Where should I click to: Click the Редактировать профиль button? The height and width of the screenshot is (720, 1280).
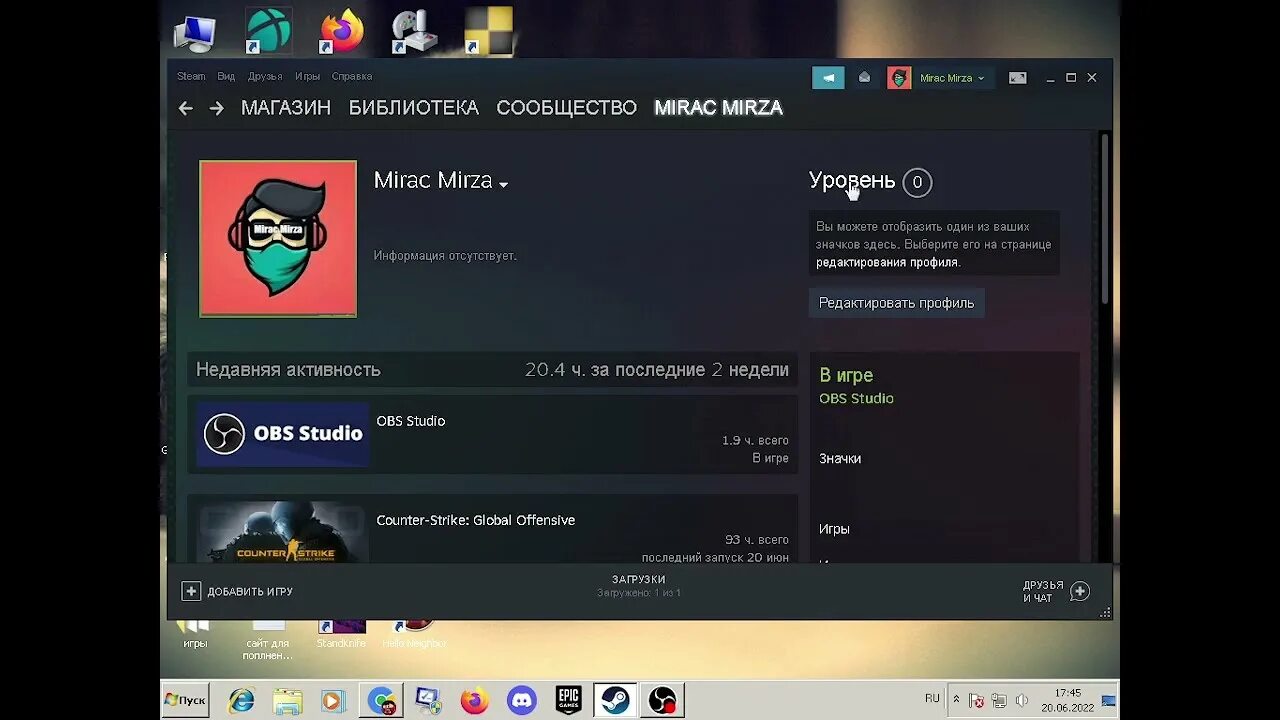pos(896,303)
